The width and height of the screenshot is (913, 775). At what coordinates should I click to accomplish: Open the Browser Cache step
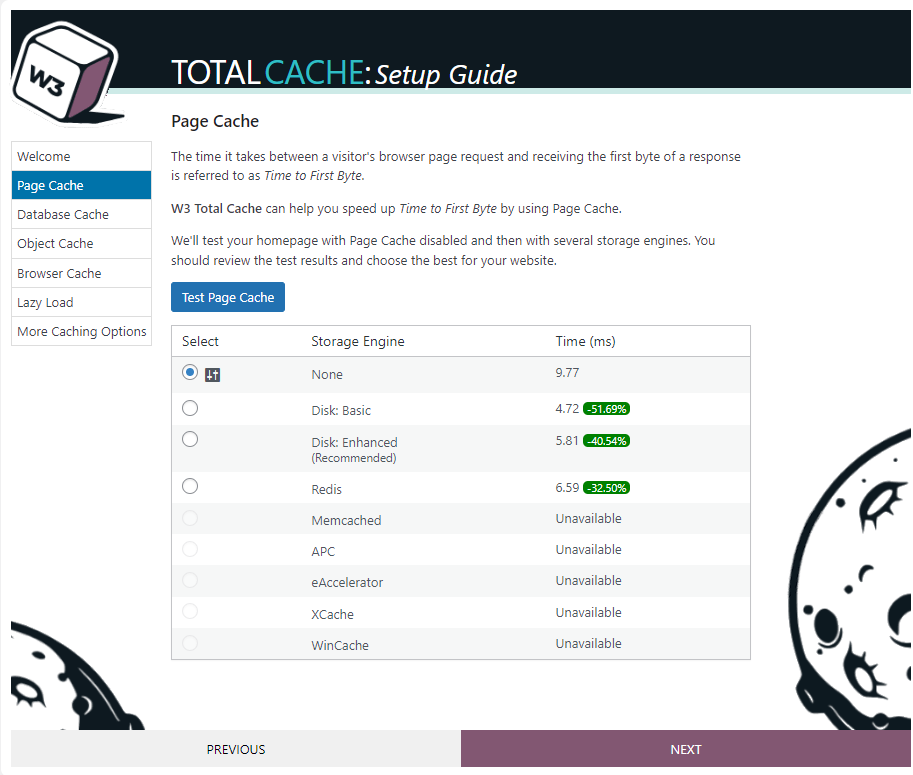[x=82, y=273]
